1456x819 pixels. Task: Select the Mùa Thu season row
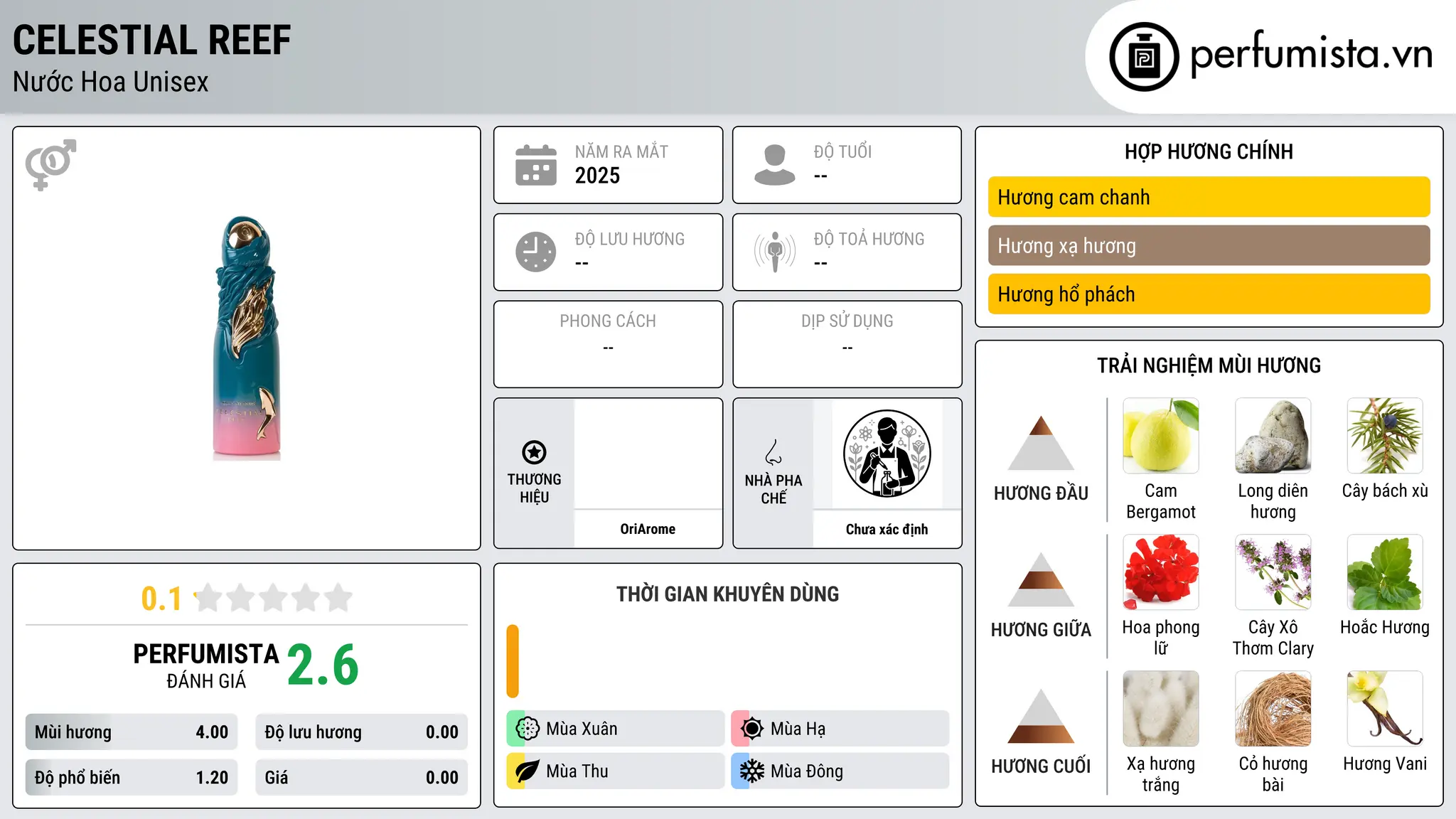(x=615, y=771)
